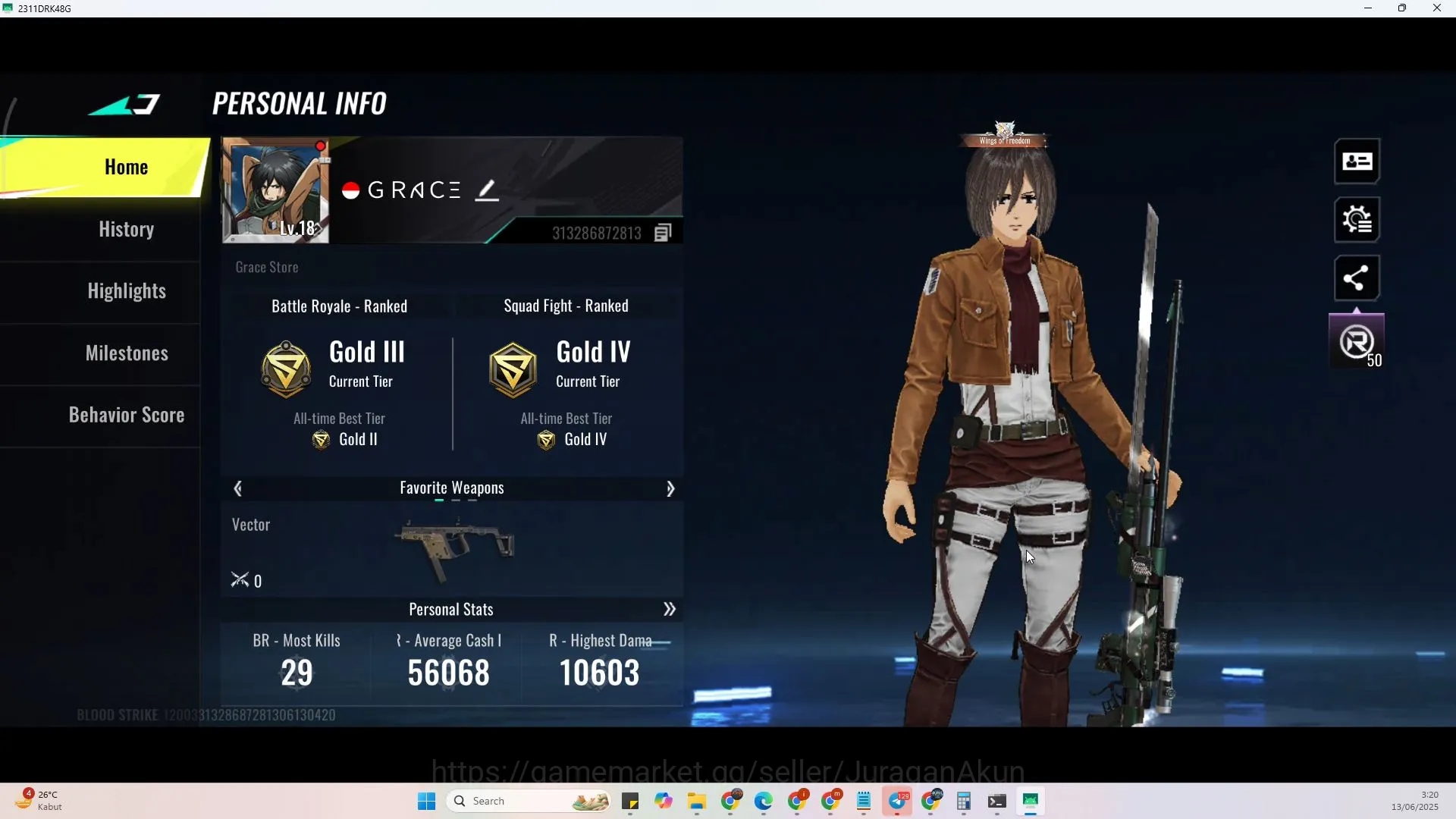
Task: Click the Favorite Weapons header
Action: pyautogui.click(x=452, y=488)
